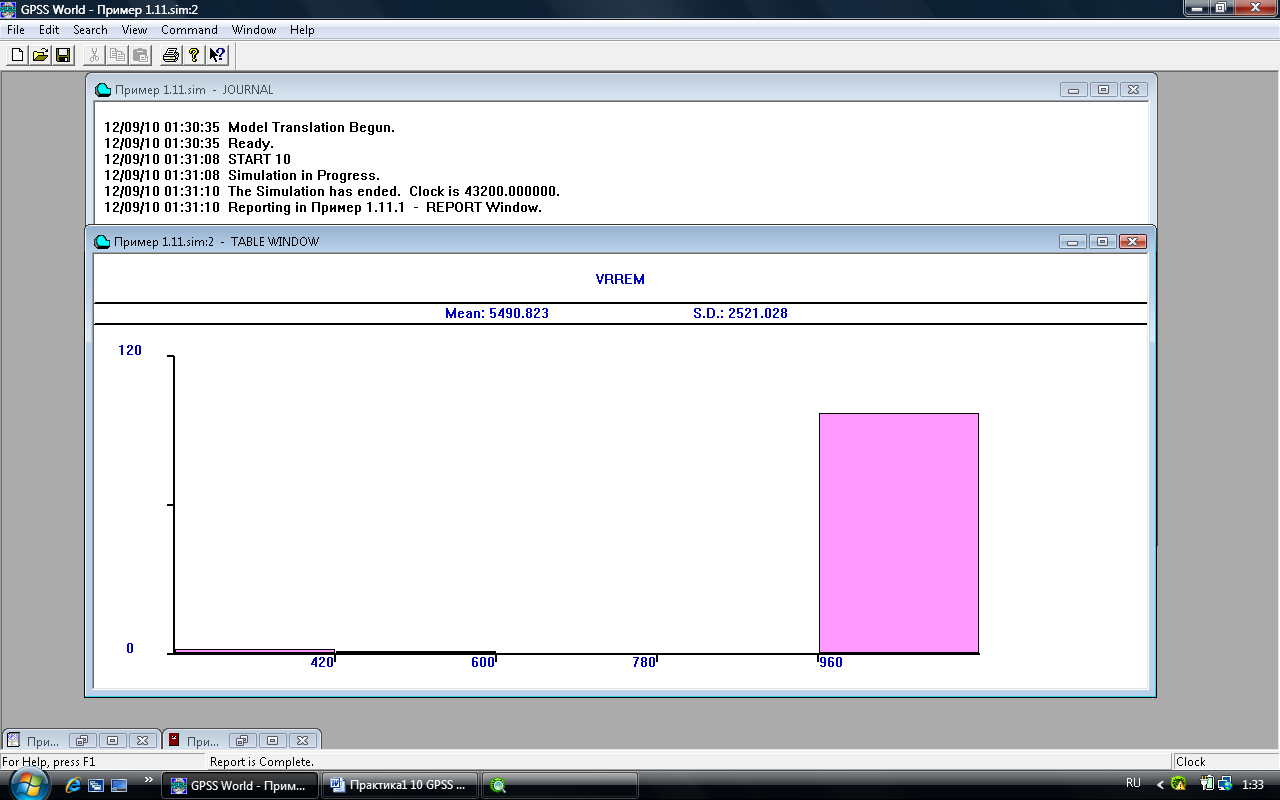1280x800 pixels.
Task: Click the first minimized window notepad icon
Action: [x=14, y=740]
